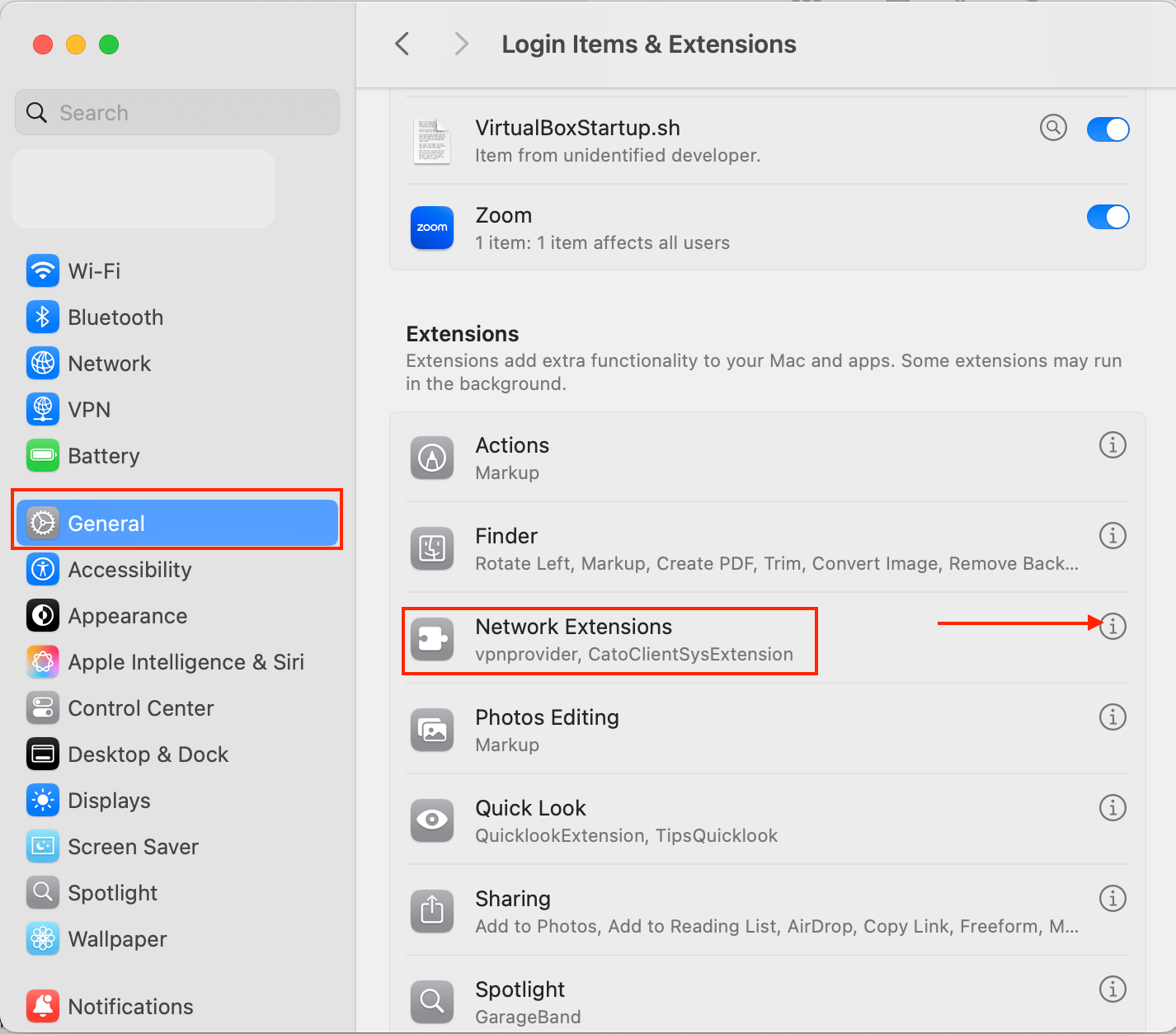Click Spotlight extension magnifier icon
This screenshot has height=1034, width=1176.
(x=432, y=1001)
